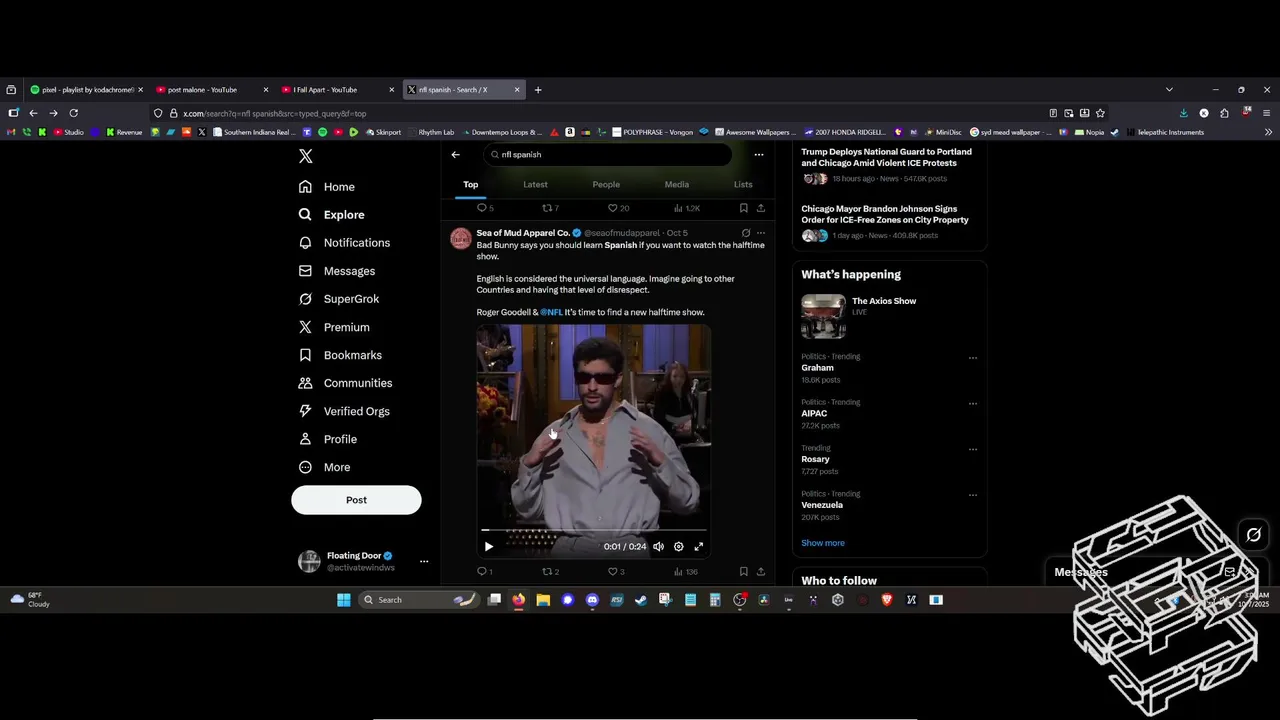
Task: Click the 'nfl spanish' search field
Action: pos(607,155)
